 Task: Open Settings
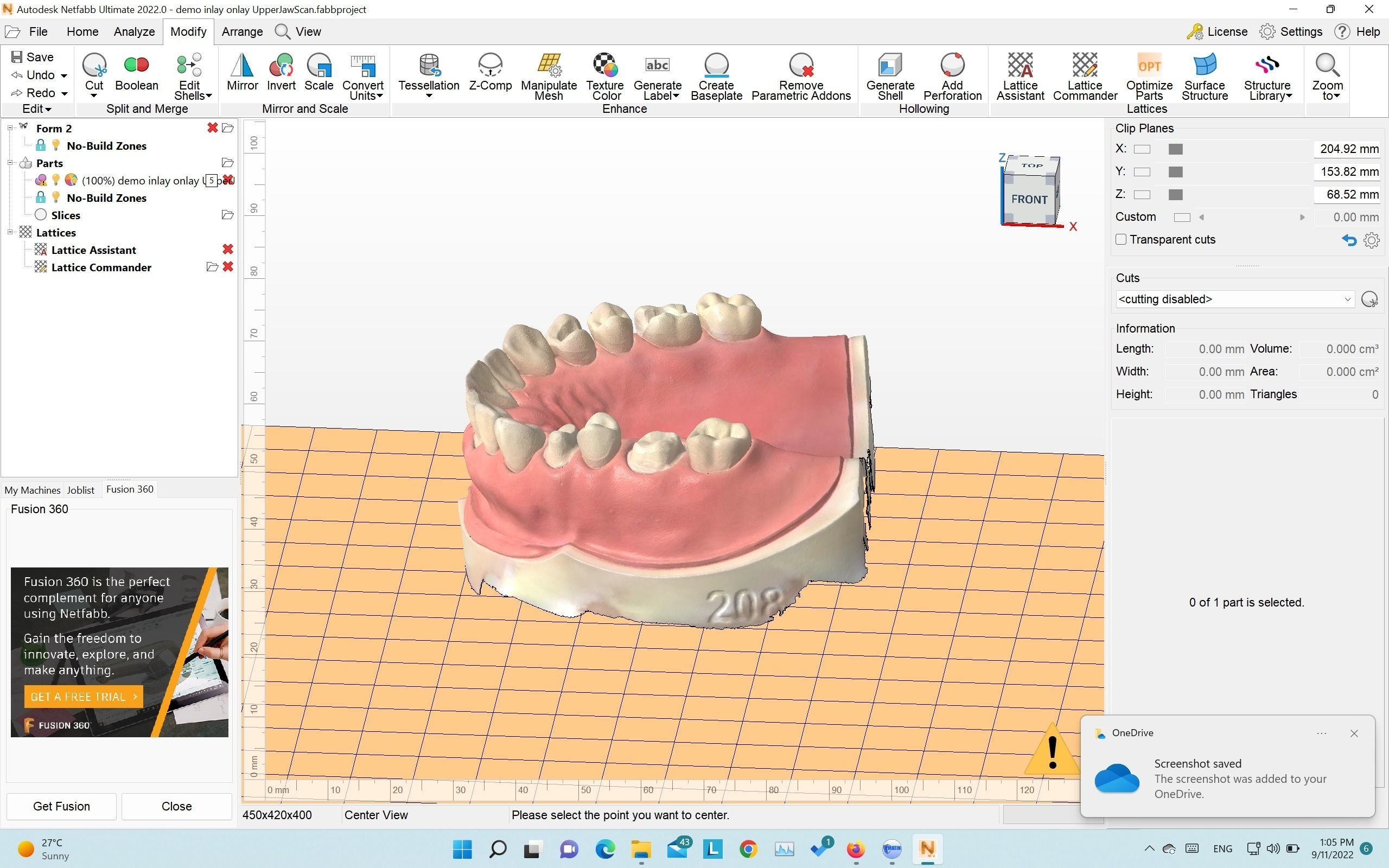point(1291,31)
